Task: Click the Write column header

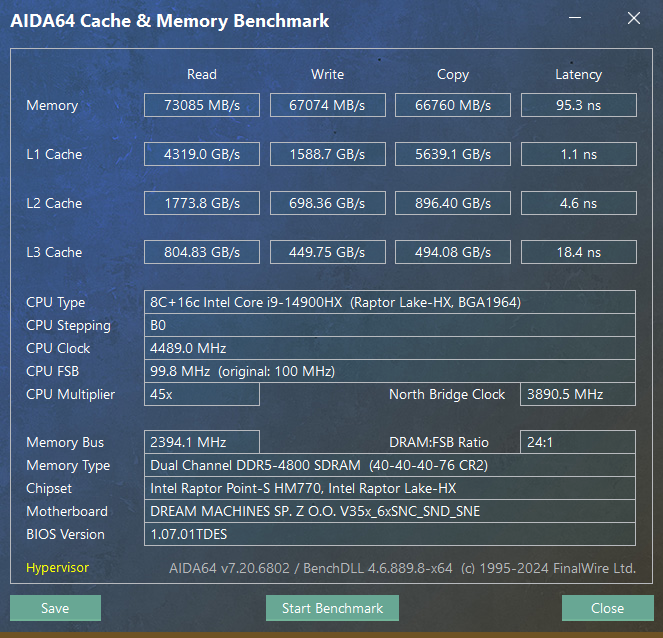Action: pos(328,74)
